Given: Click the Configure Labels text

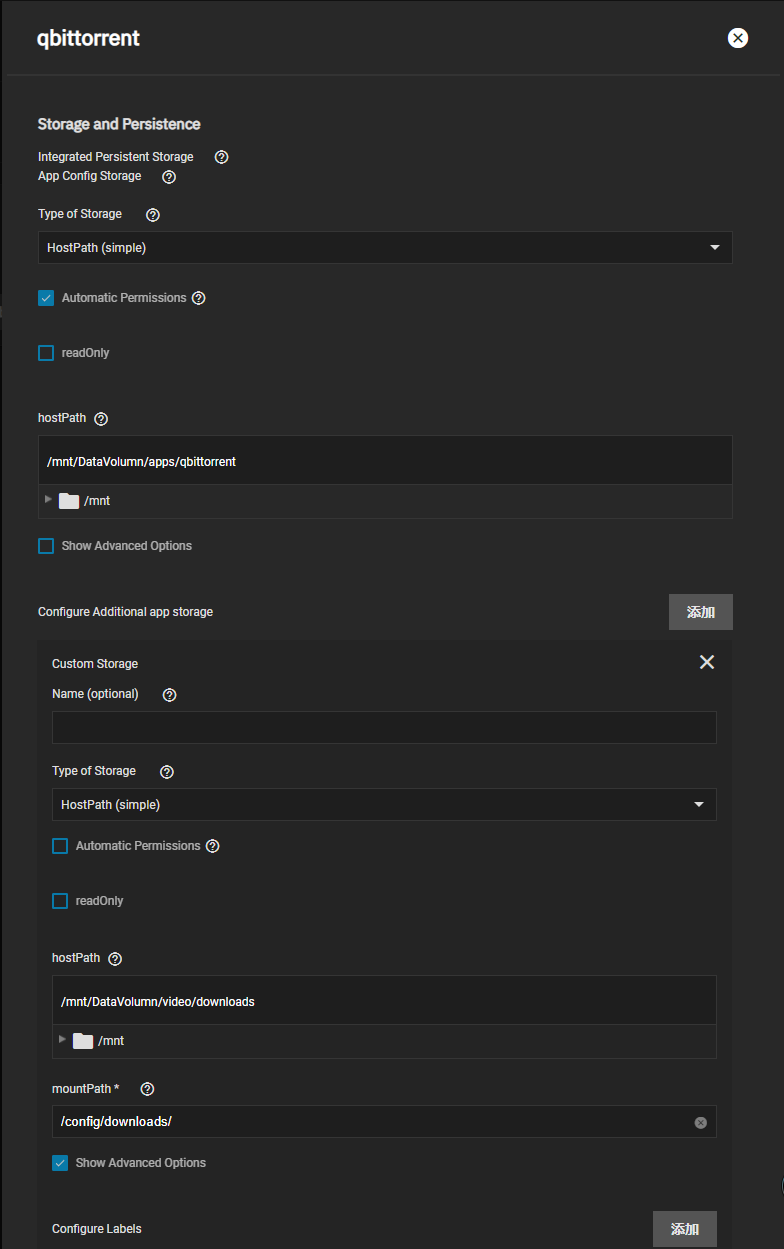Looking at the screenshot, I should [97, 1229].
